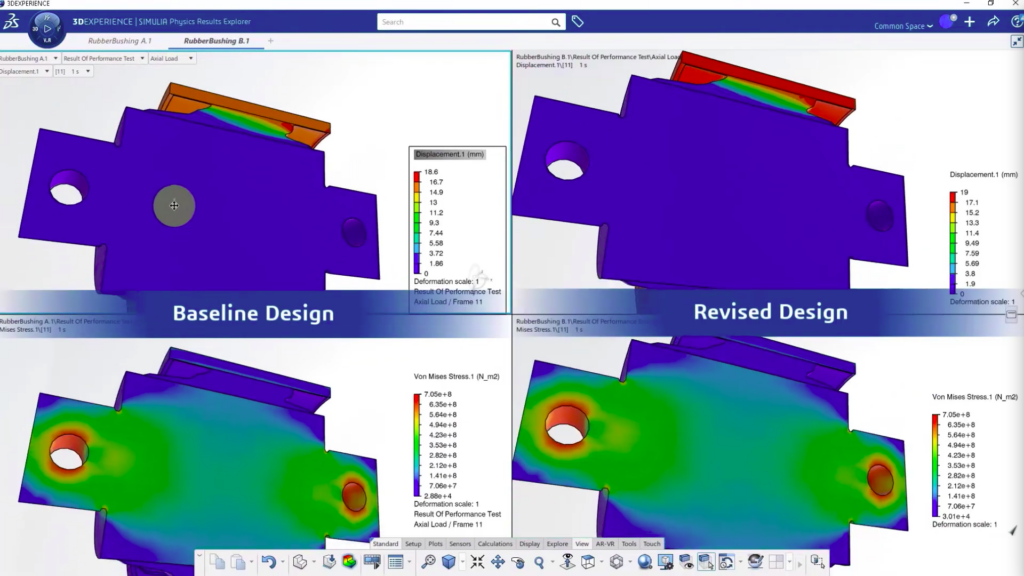Click the contour plot color icon
The width and height of the screenshot is (1024, 576).
(349, 562)
